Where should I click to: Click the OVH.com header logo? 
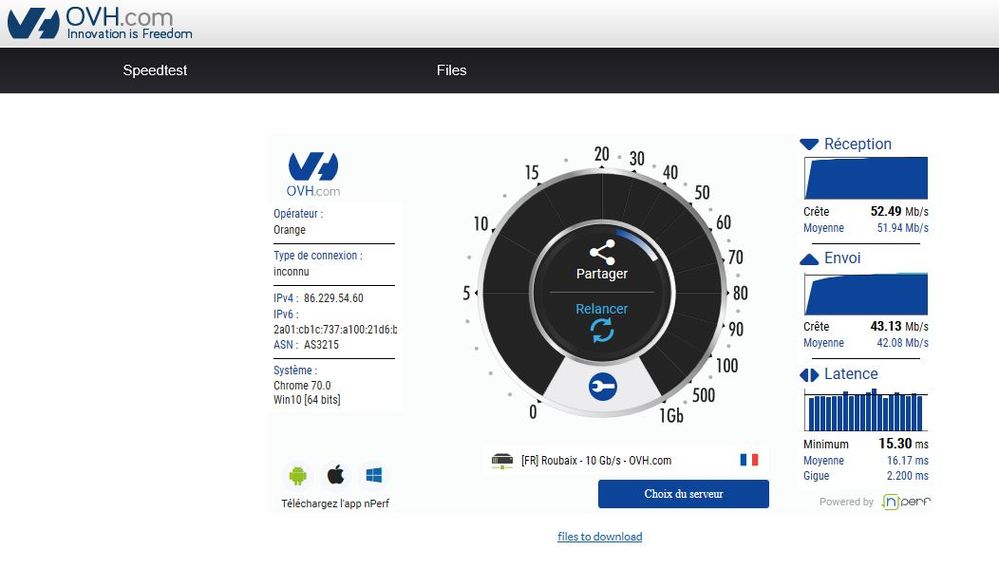tap(99, 24)
